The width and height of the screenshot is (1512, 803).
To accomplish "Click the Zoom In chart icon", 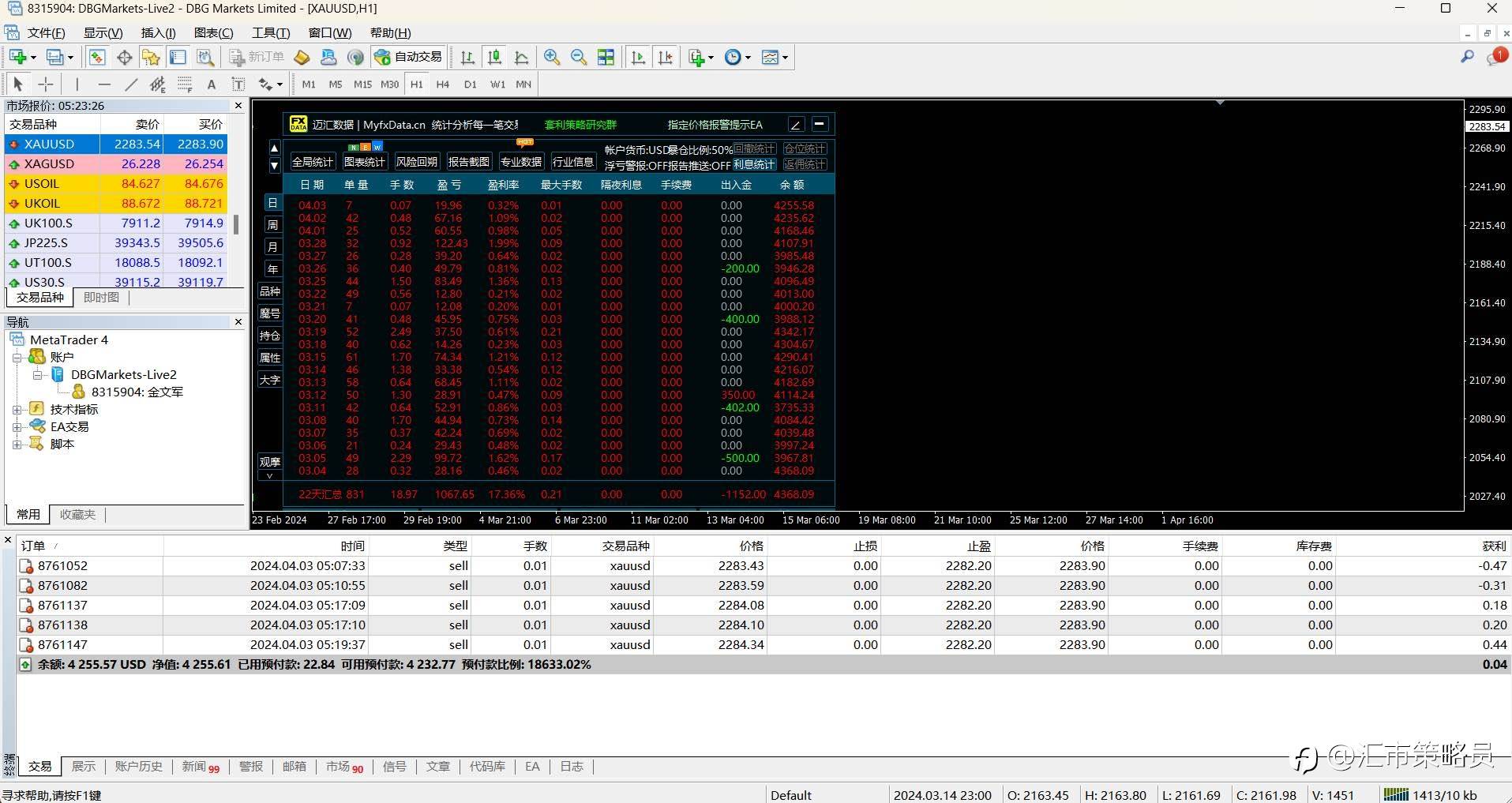I will pos(552,57).
